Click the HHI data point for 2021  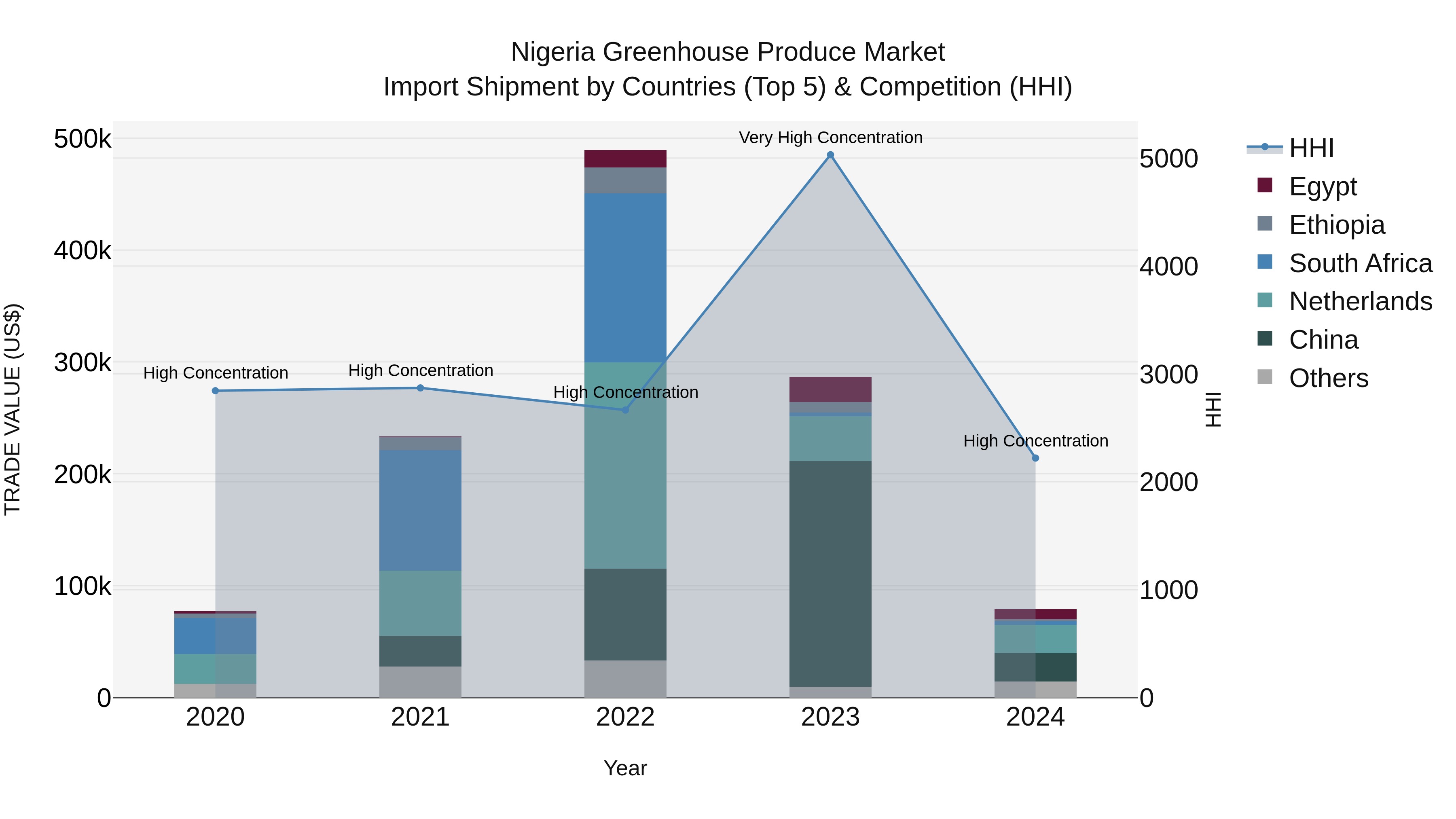(x=421, y=388)
